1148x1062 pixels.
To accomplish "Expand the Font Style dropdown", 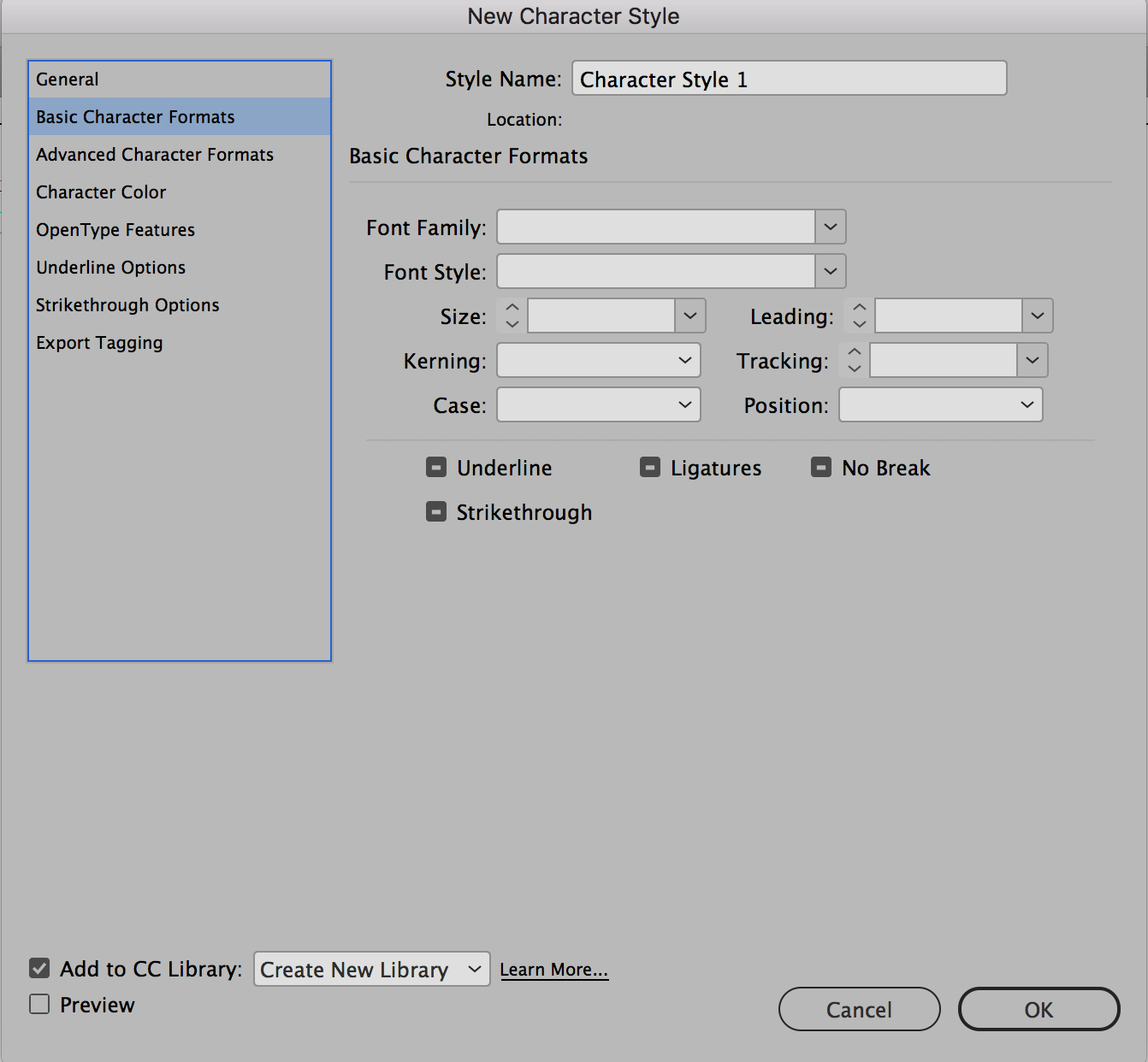I will 830,272.
